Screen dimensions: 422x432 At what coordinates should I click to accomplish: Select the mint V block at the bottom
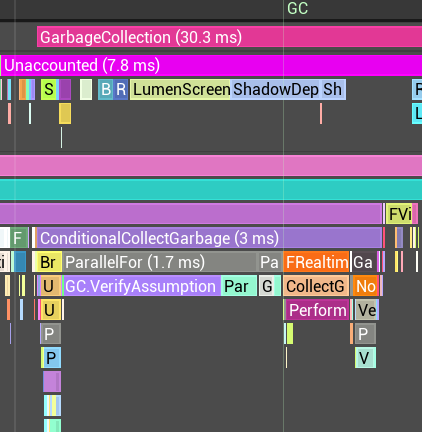[x=365, y=358]
